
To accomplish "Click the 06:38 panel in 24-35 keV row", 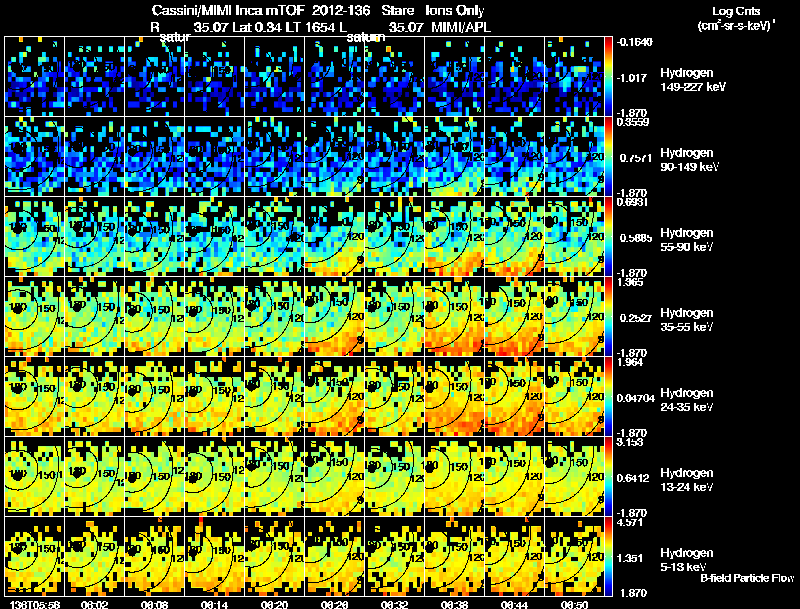I will pyautogui.click(x=455, y=396).
